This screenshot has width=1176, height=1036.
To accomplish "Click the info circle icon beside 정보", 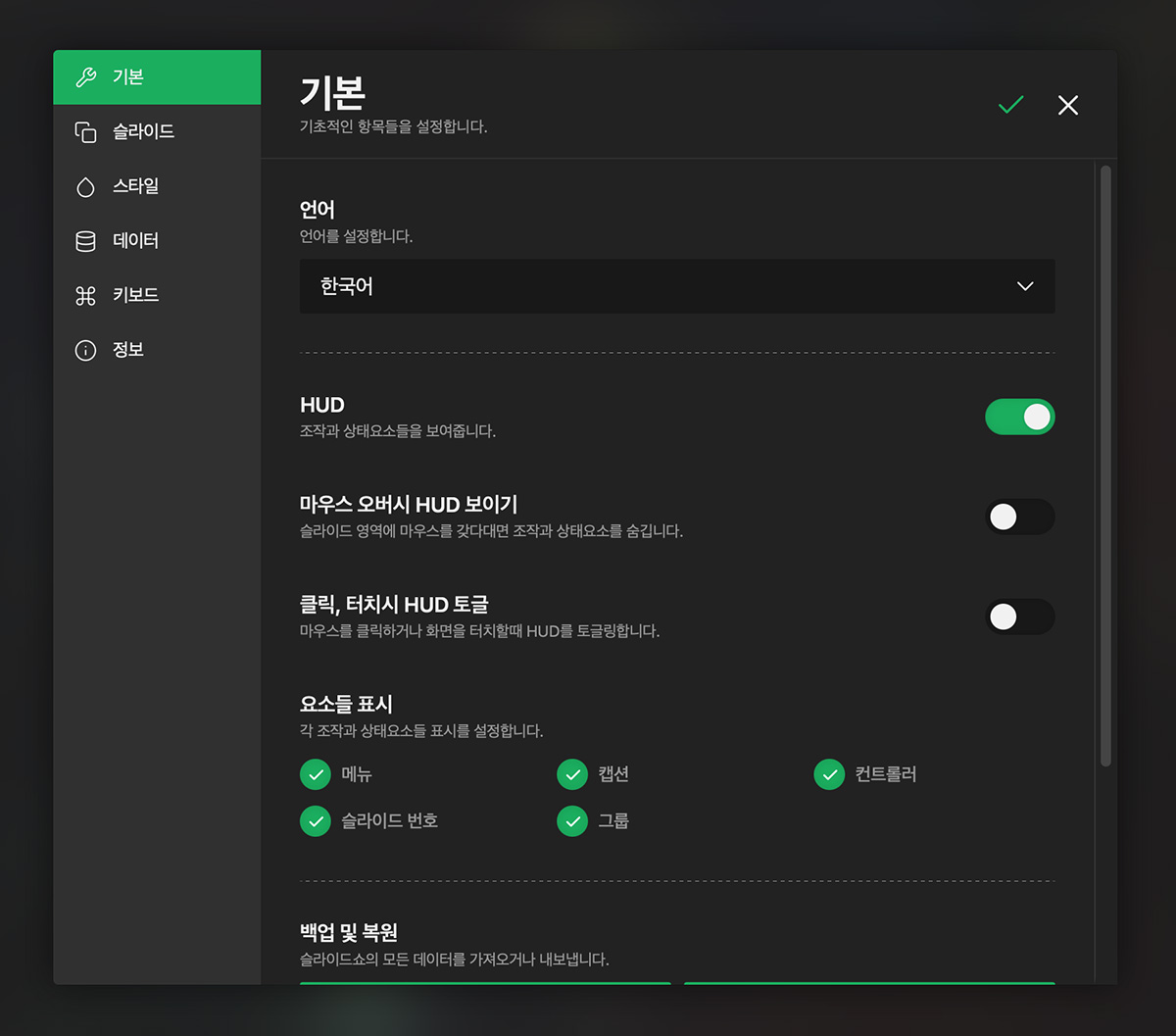I will coord(86,351).
